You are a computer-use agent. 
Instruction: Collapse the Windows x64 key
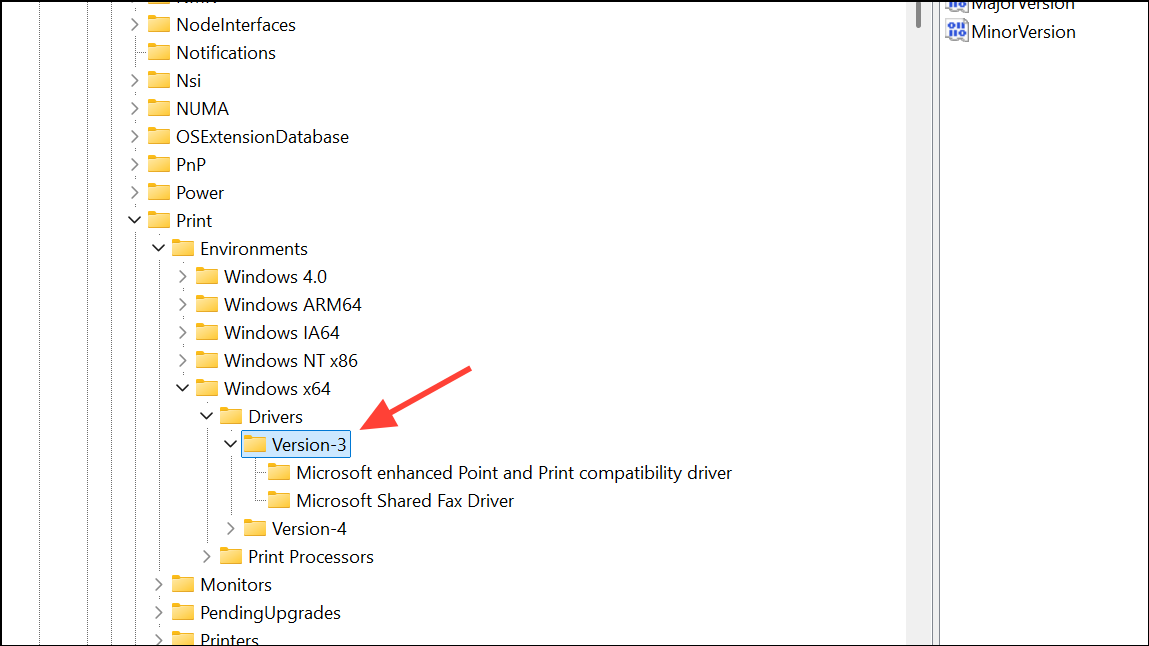[x=183, y=388]
